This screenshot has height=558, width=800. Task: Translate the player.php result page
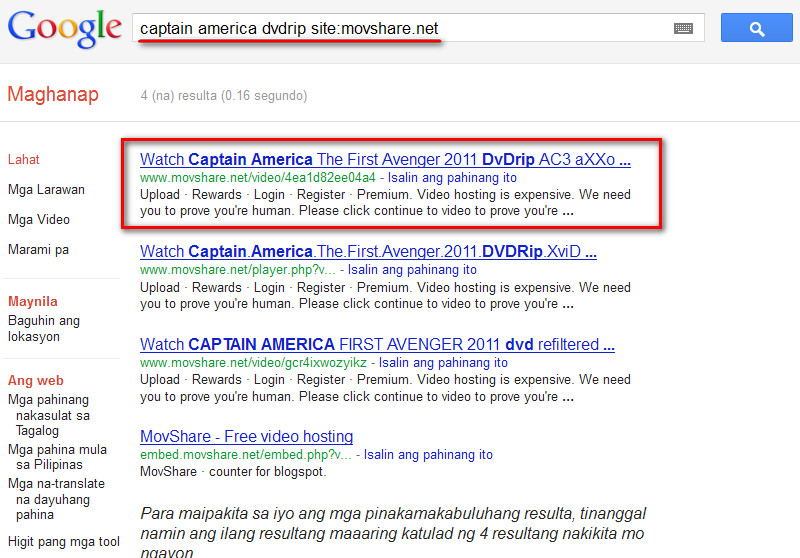(412, 270)
